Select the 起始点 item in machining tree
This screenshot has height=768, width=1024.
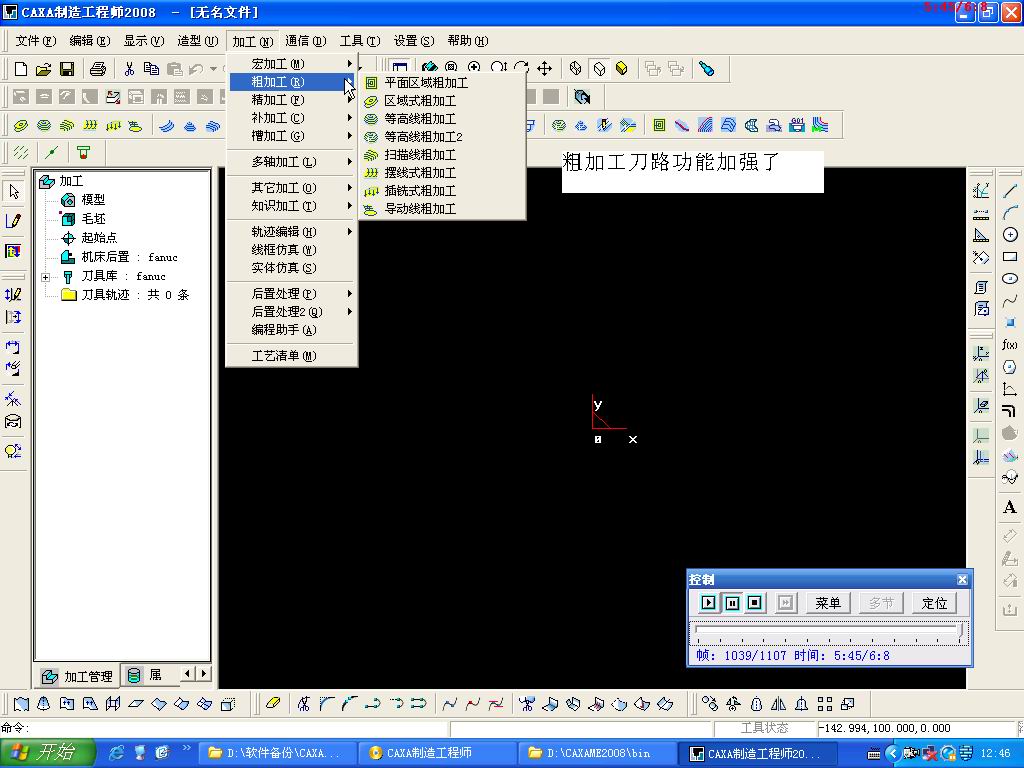coord(99,238)
